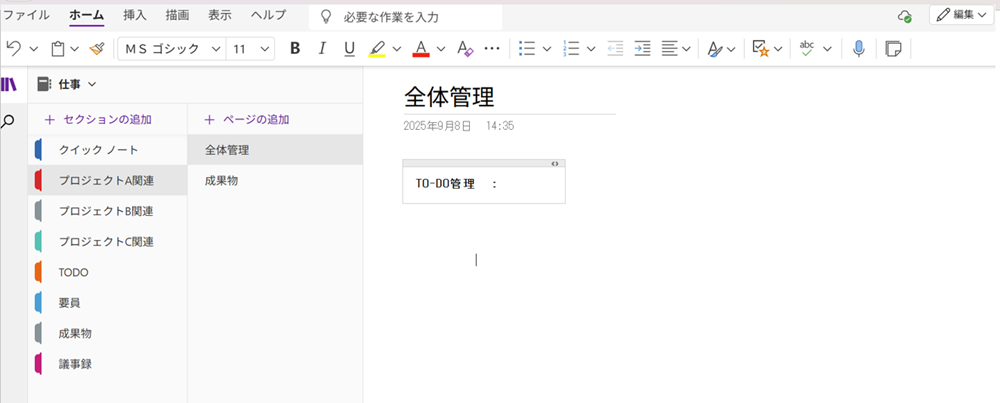Open the 成果物 page in page list
Screen dimensions: 1000x403
pyautogui.click(x=276, y=181)
